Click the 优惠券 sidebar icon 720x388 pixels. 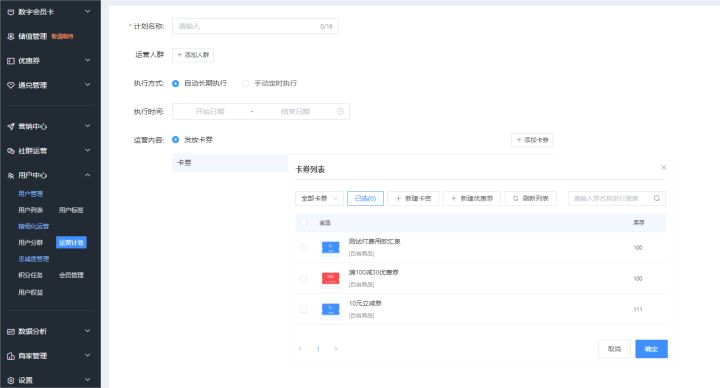point(11,61)
